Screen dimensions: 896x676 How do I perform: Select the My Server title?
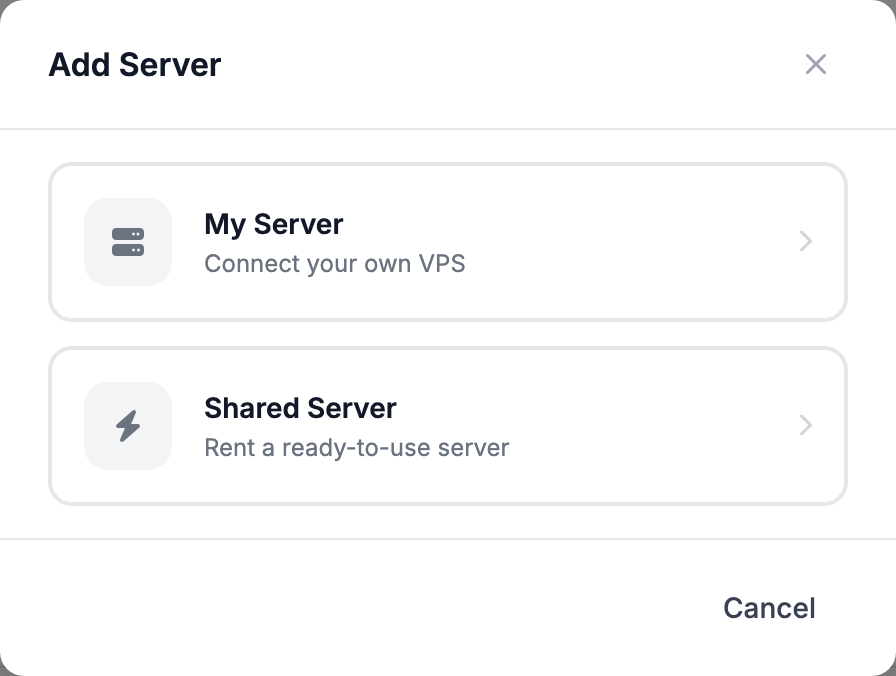274,224
